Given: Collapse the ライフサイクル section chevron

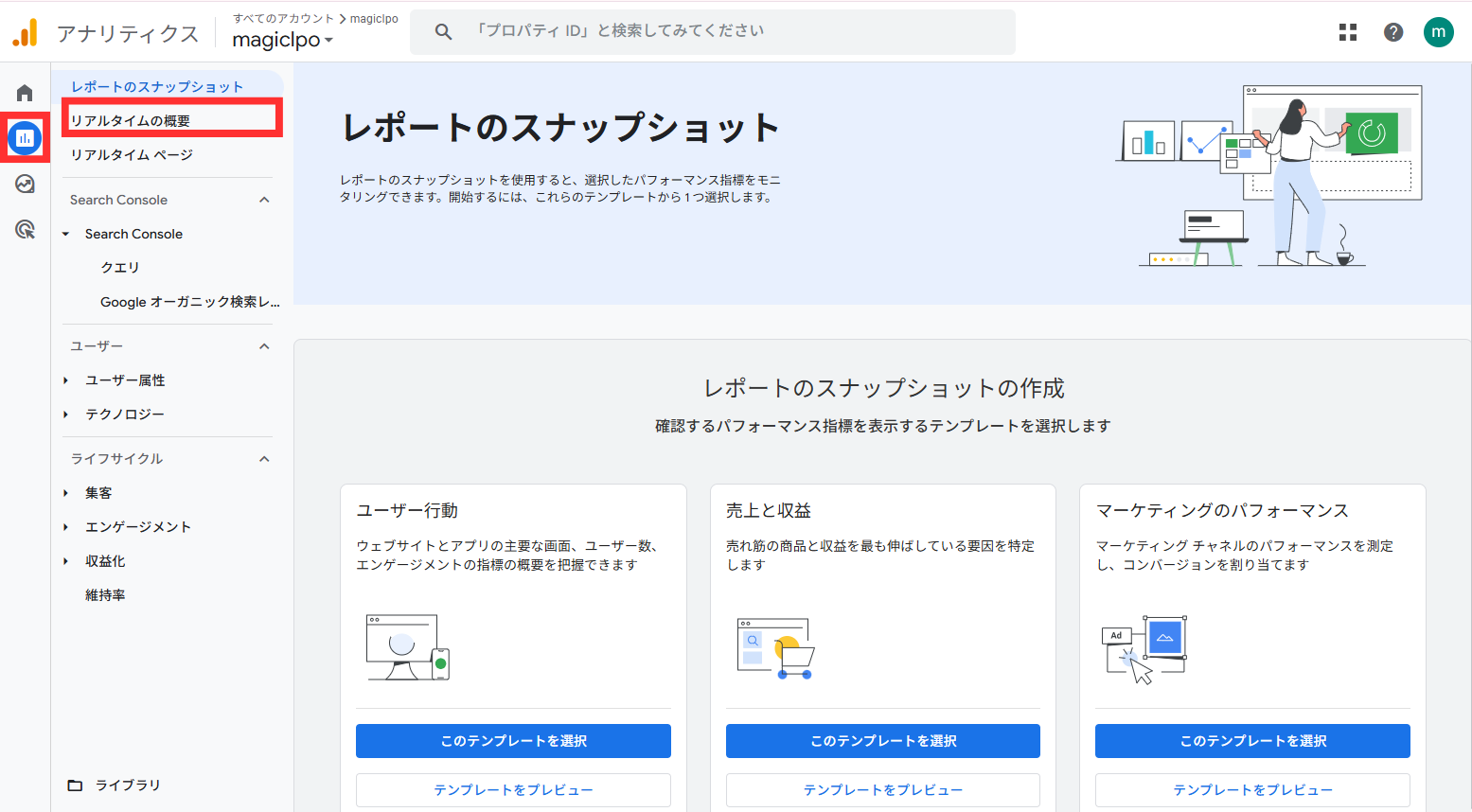Looking at the screenshot, I should point(264,459).
